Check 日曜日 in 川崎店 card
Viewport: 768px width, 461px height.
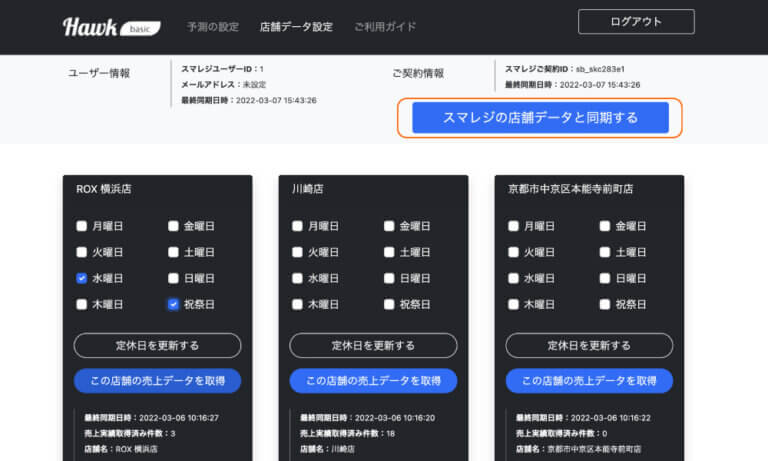(389, 278)
